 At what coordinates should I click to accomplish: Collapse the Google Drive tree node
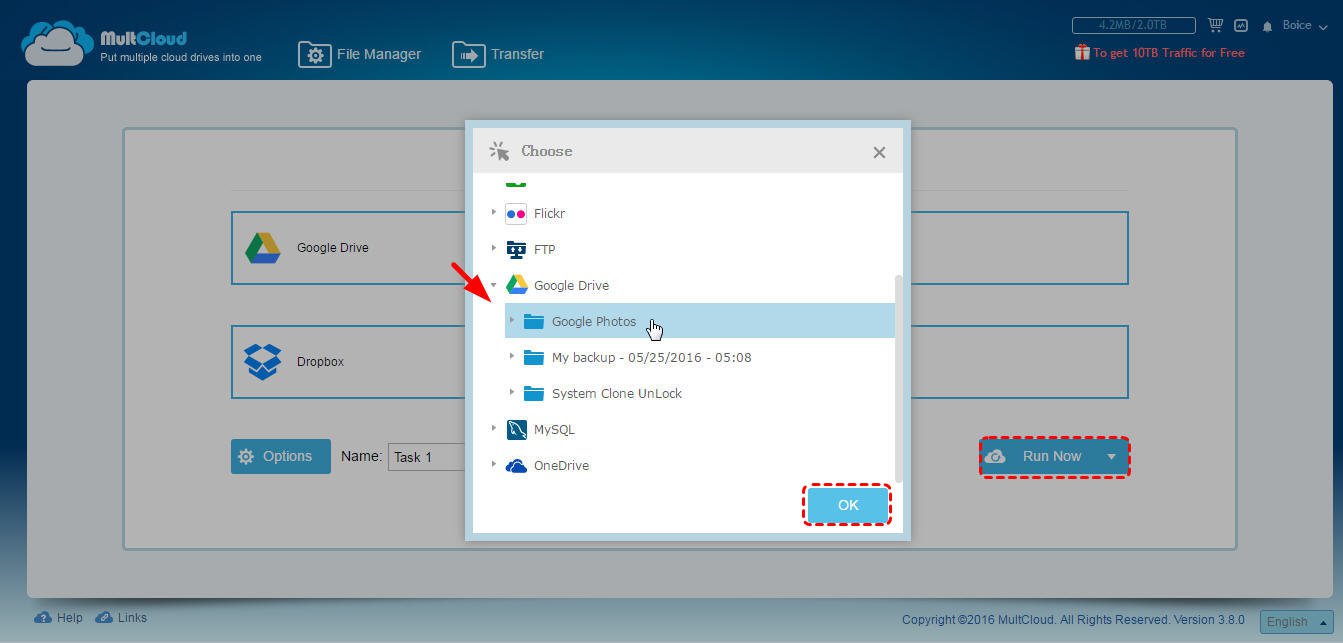[493, 285]
